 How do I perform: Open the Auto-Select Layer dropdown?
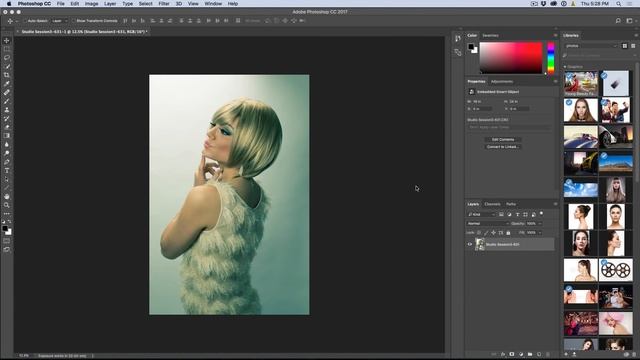coord(60,21)
